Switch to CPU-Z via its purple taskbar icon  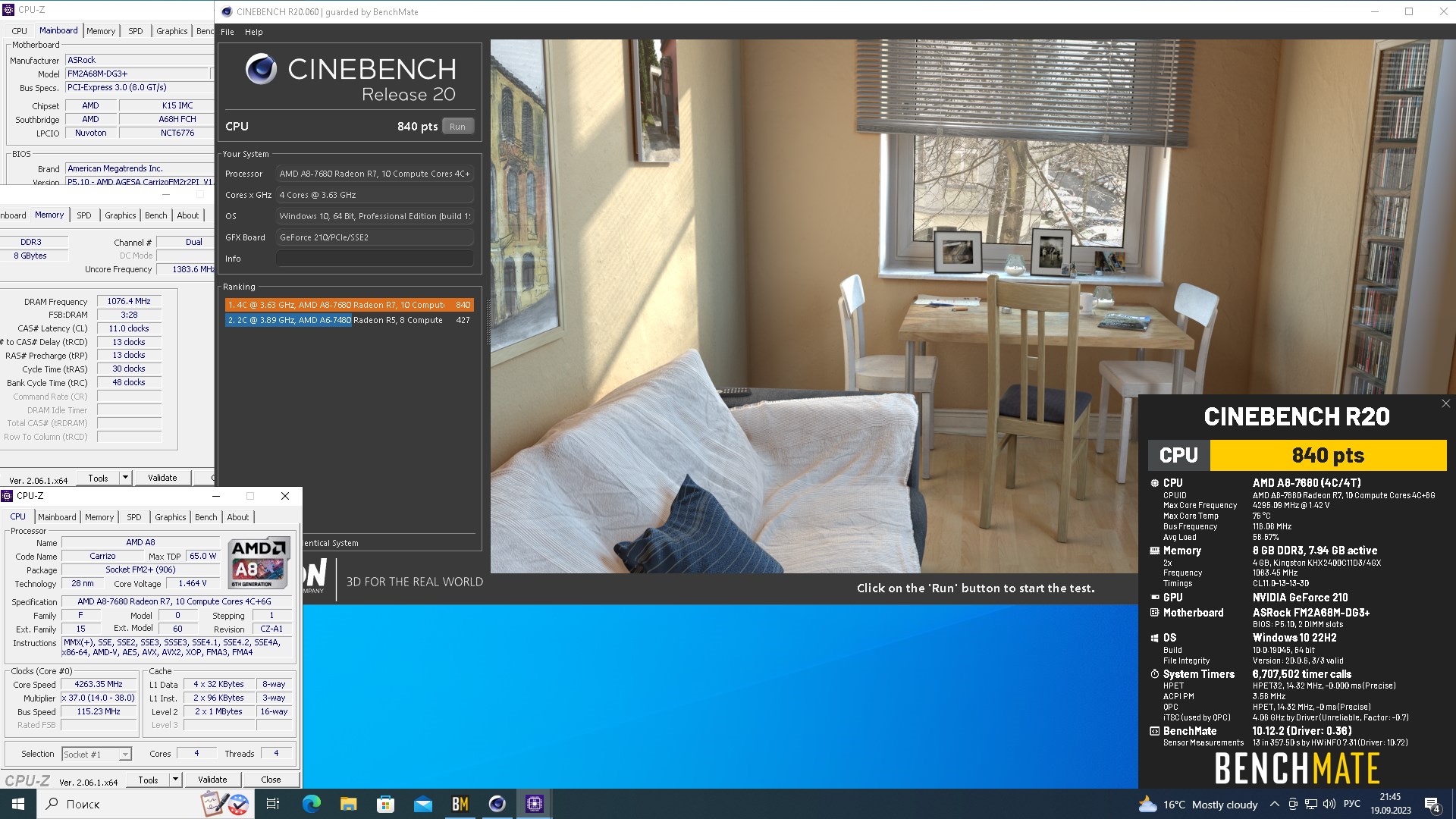pyautogui.click(x=534, y=804)
